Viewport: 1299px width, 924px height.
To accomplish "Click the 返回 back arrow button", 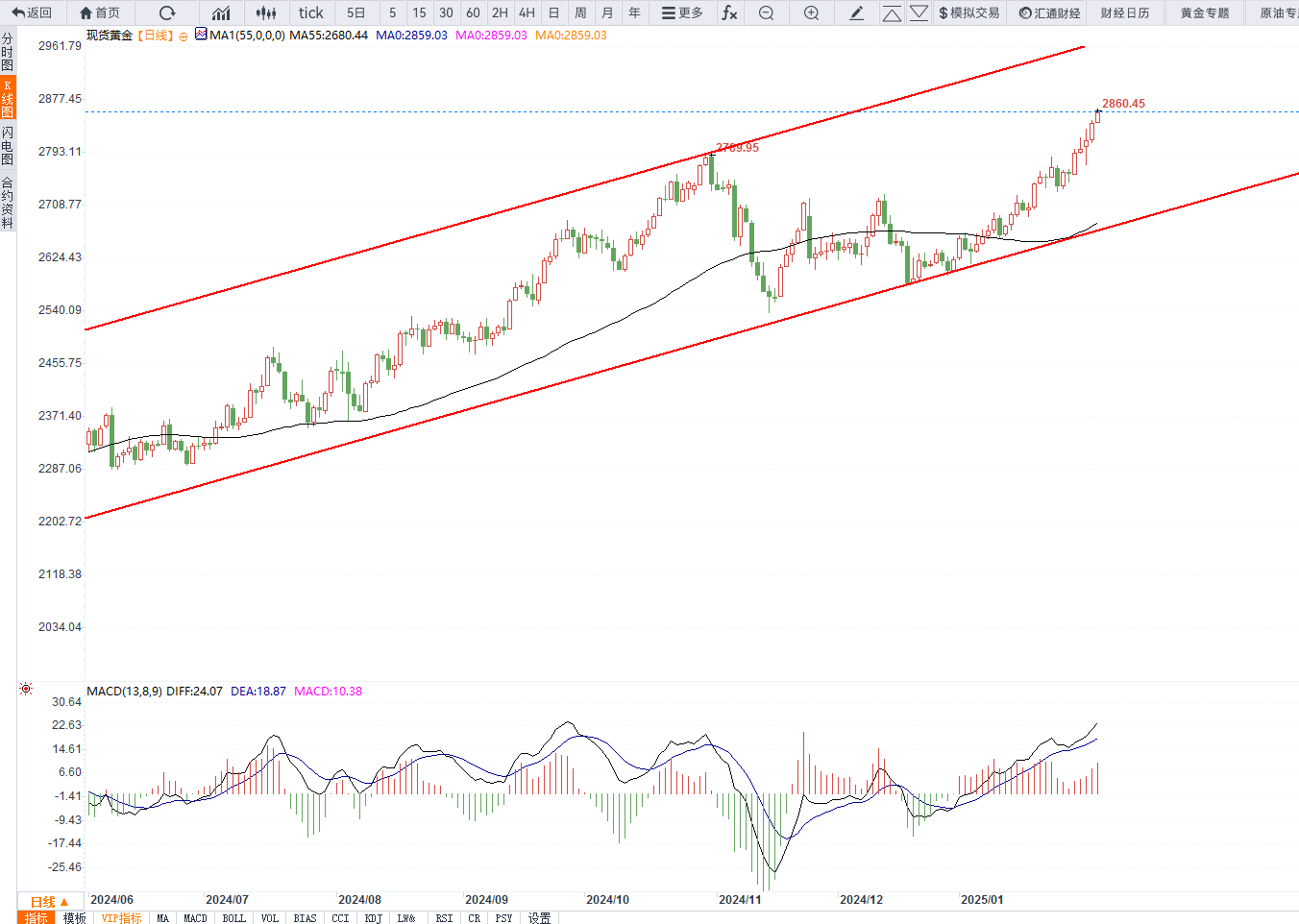I will (32, 12).
